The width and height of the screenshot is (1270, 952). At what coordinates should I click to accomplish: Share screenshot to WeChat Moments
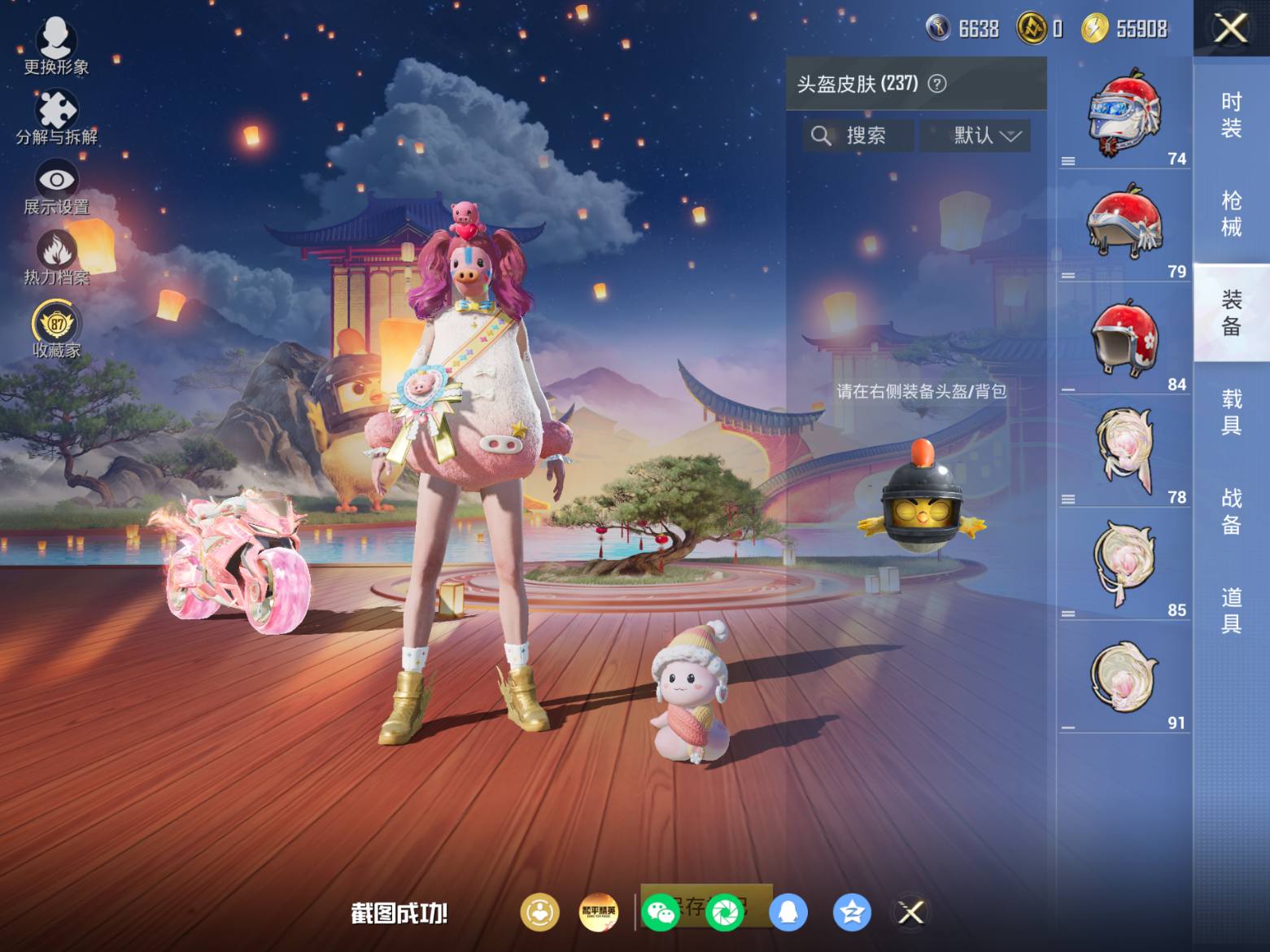coord(726,912)
